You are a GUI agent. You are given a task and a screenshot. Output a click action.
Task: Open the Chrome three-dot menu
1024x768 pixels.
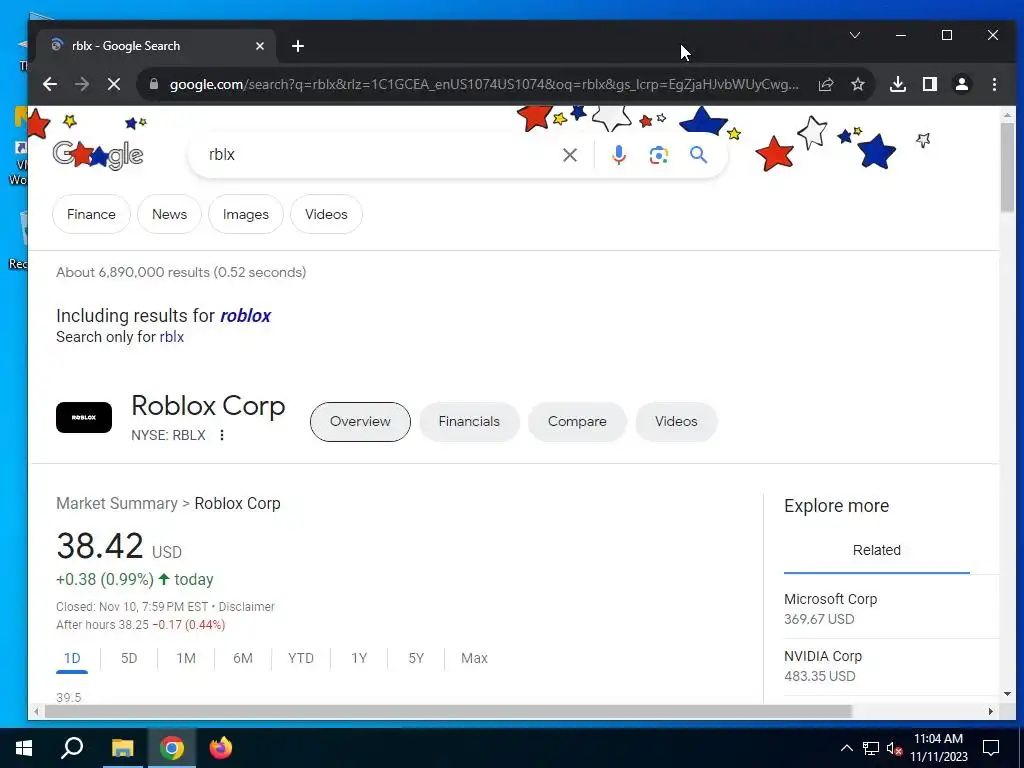(x=994, y=84)
